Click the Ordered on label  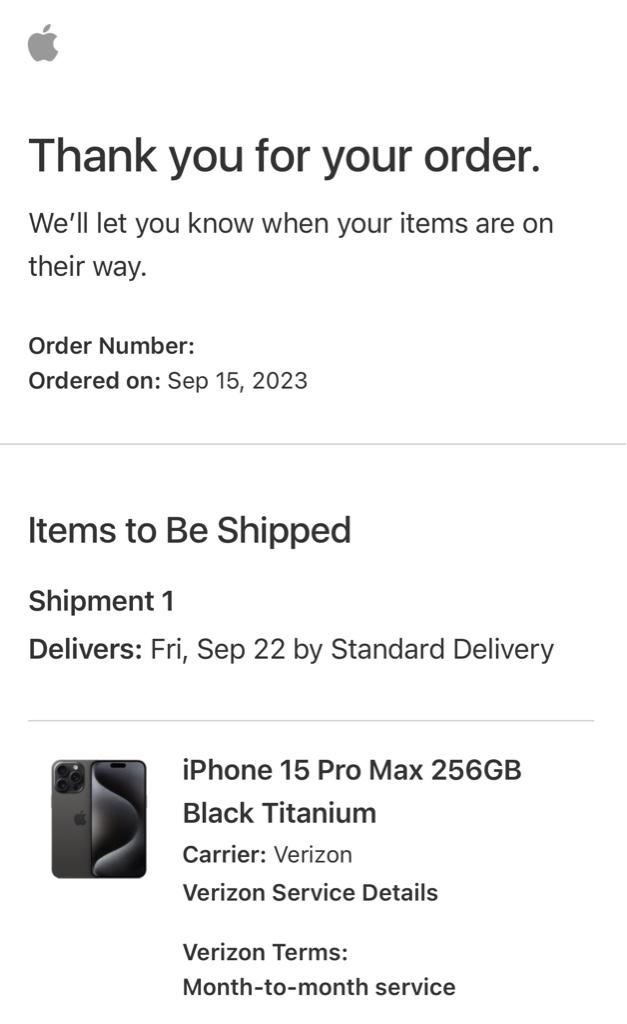point(95,381)
